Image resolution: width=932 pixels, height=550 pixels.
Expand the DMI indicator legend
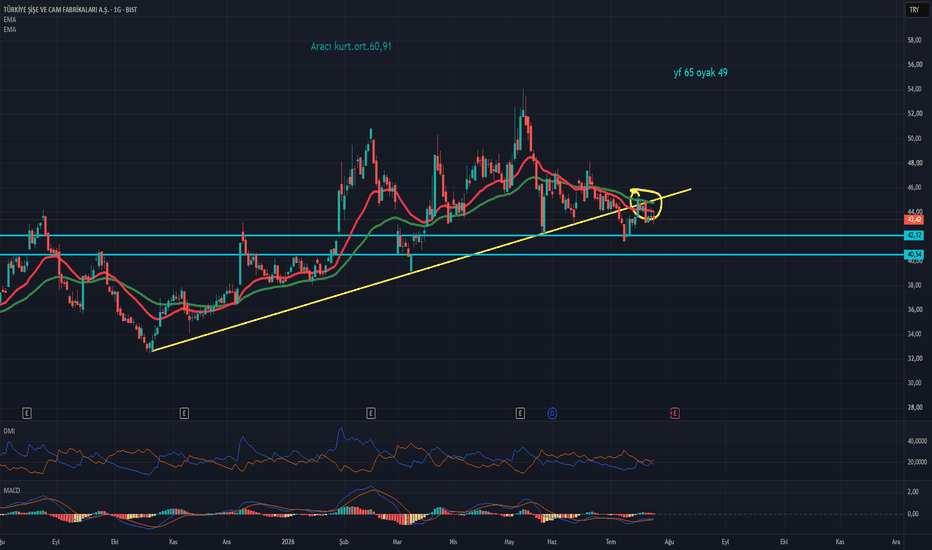(x=10, y=431)
